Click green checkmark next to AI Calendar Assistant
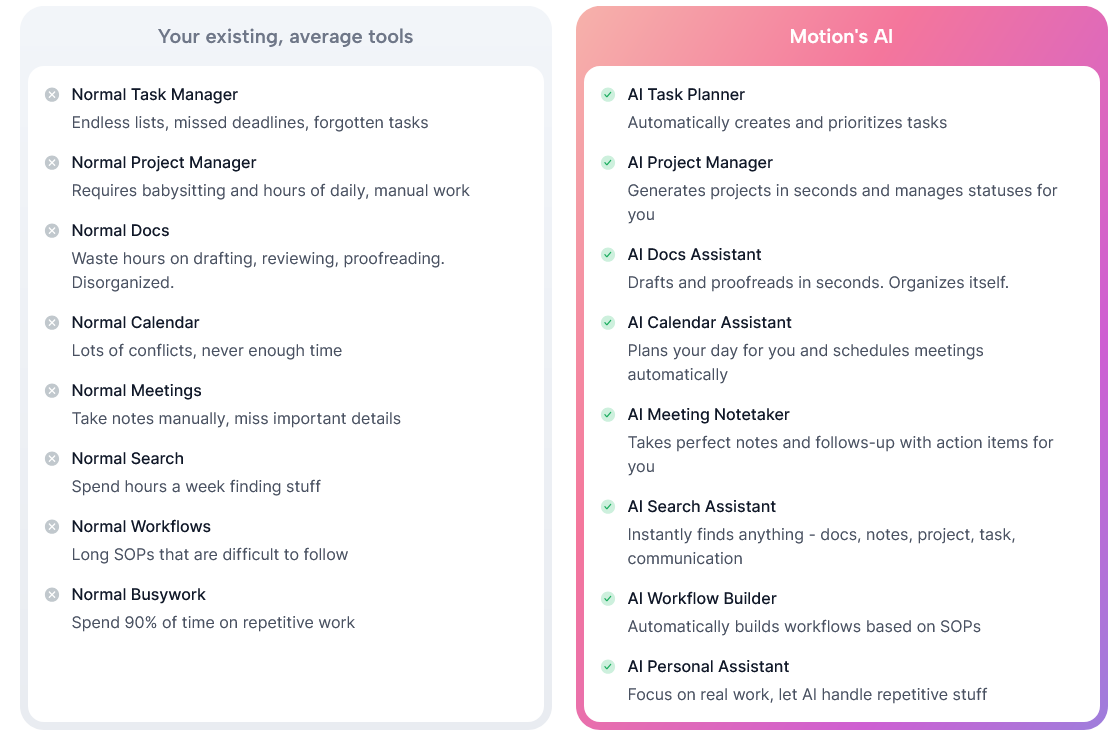The image size is (1116, 736). pos(608,322)
